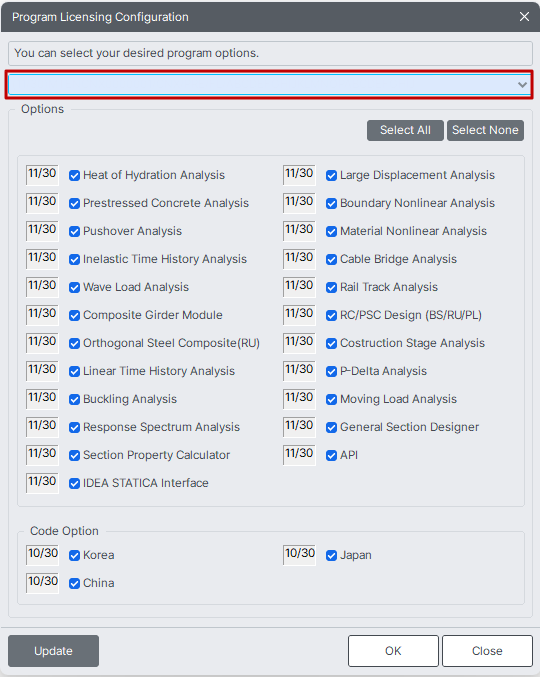540x677 pixels.
Task: Open the program selection dropdown
Action: (x=269, y=85)
